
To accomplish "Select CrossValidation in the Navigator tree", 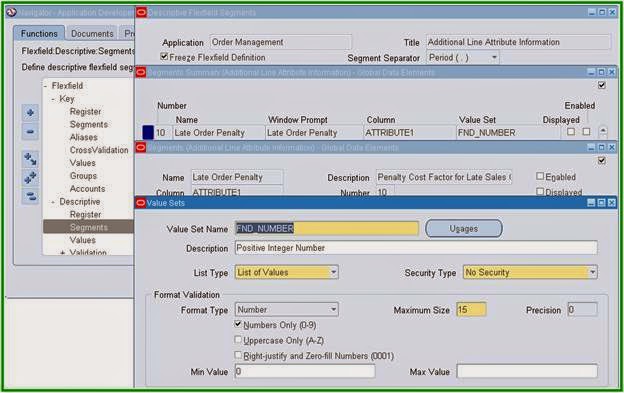I will pyautogui.click(x=99, y=150).
